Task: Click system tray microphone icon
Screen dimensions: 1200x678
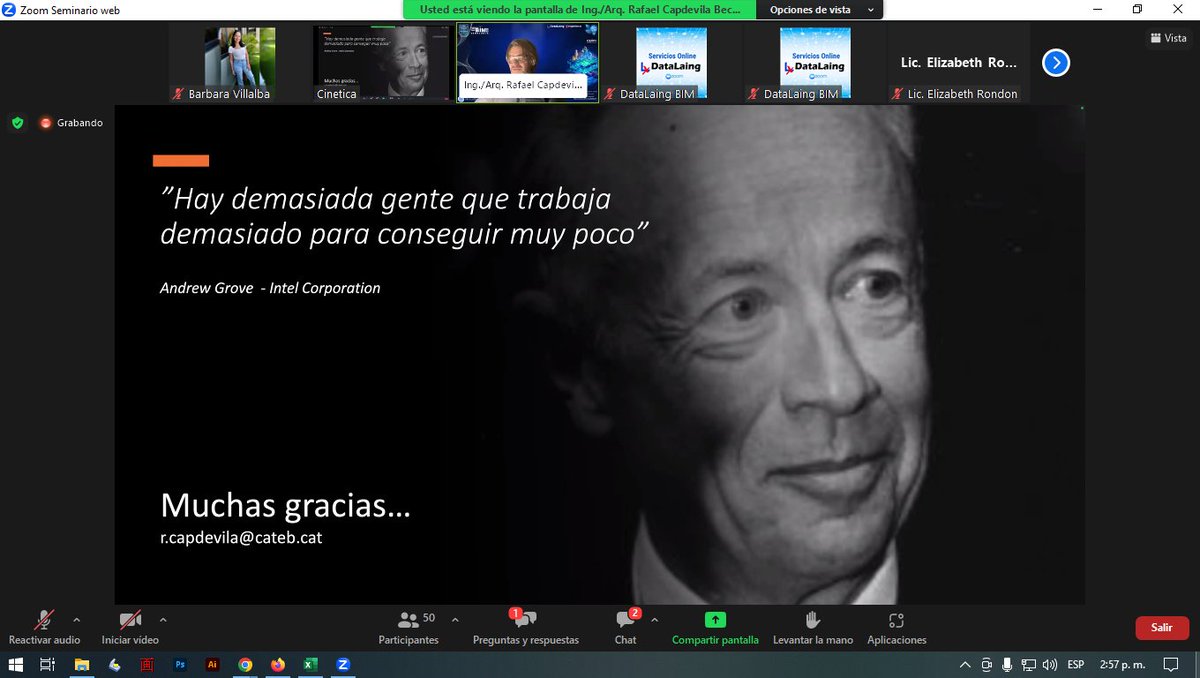Action: 1007,664
